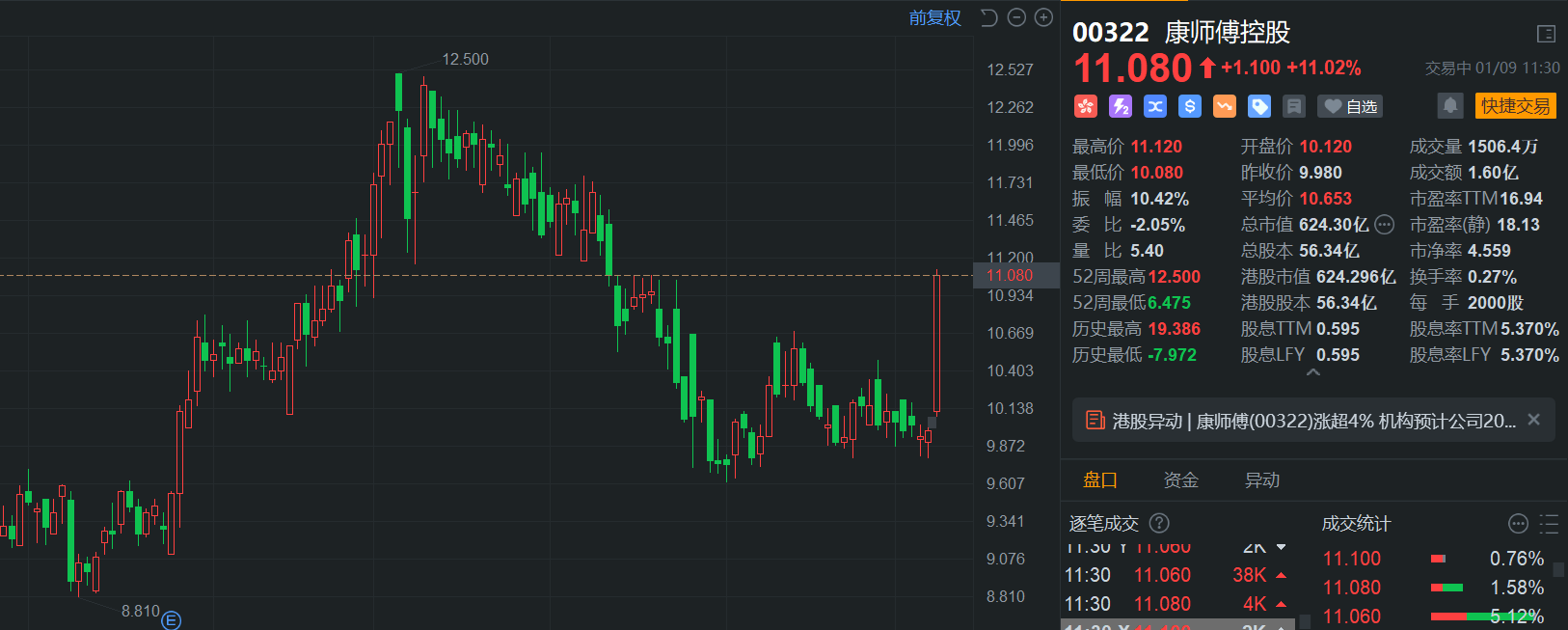Open the list view icon in 成交统计
The width and height of the screenshot is (1568, 630).
[1549, 524]
